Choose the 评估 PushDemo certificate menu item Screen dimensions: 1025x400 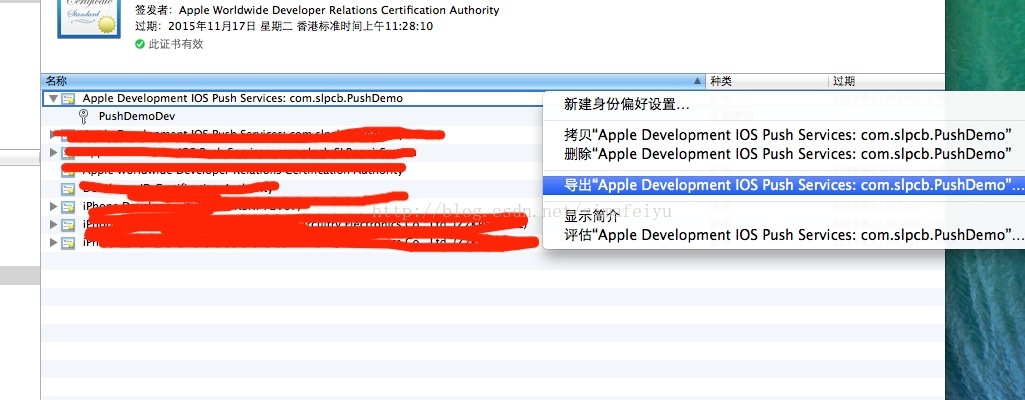click(783, 235)
